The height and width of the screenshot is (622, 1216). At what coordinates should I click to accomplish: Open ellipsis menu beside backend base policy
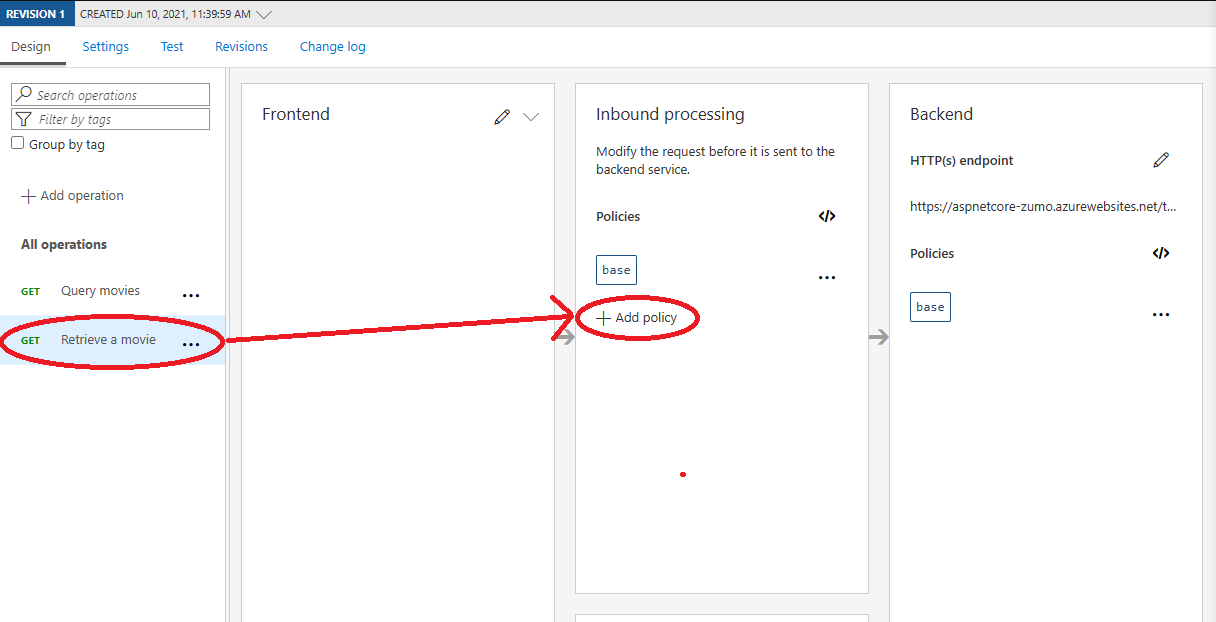point(1161,315)
